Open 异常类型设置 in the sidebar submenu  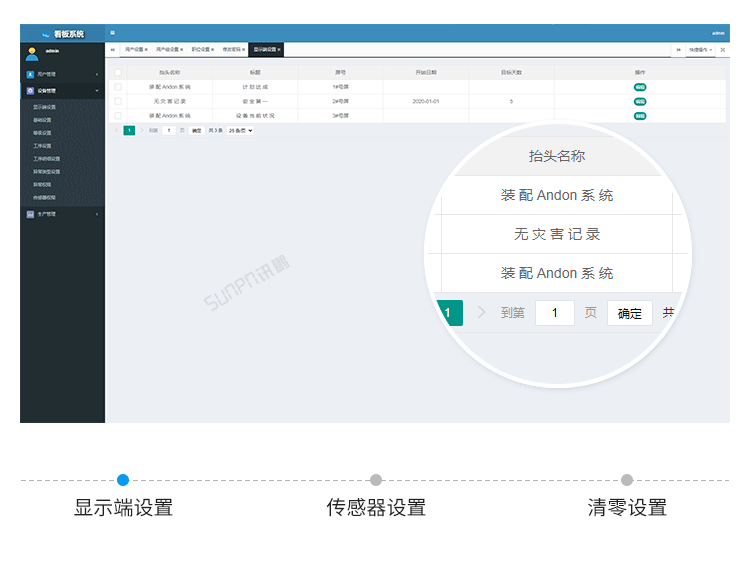click(x=46, y=172)
